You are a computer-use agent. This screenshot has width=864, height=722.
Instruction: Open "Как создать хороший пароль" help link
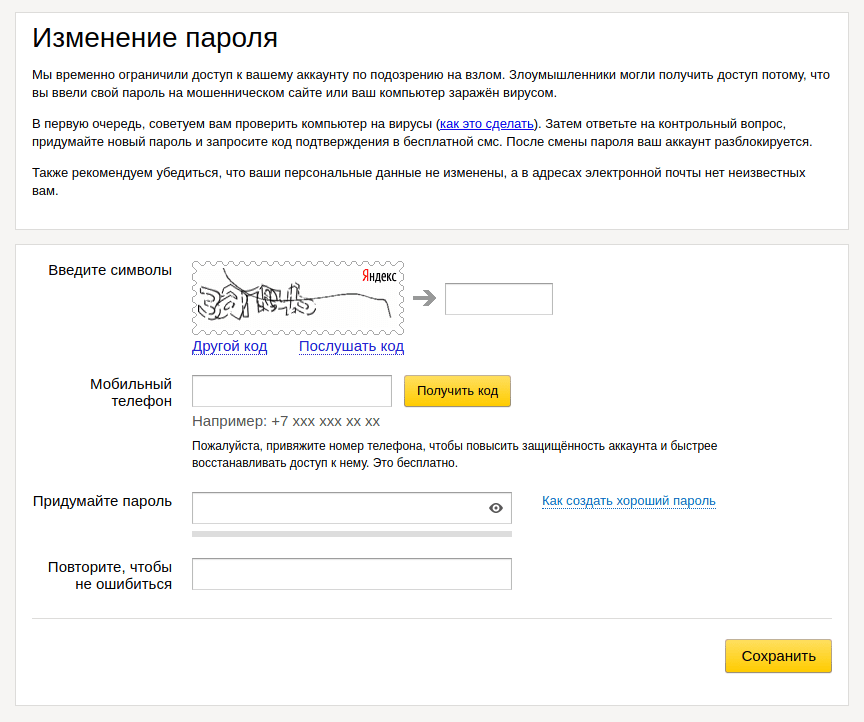point(629,501)
